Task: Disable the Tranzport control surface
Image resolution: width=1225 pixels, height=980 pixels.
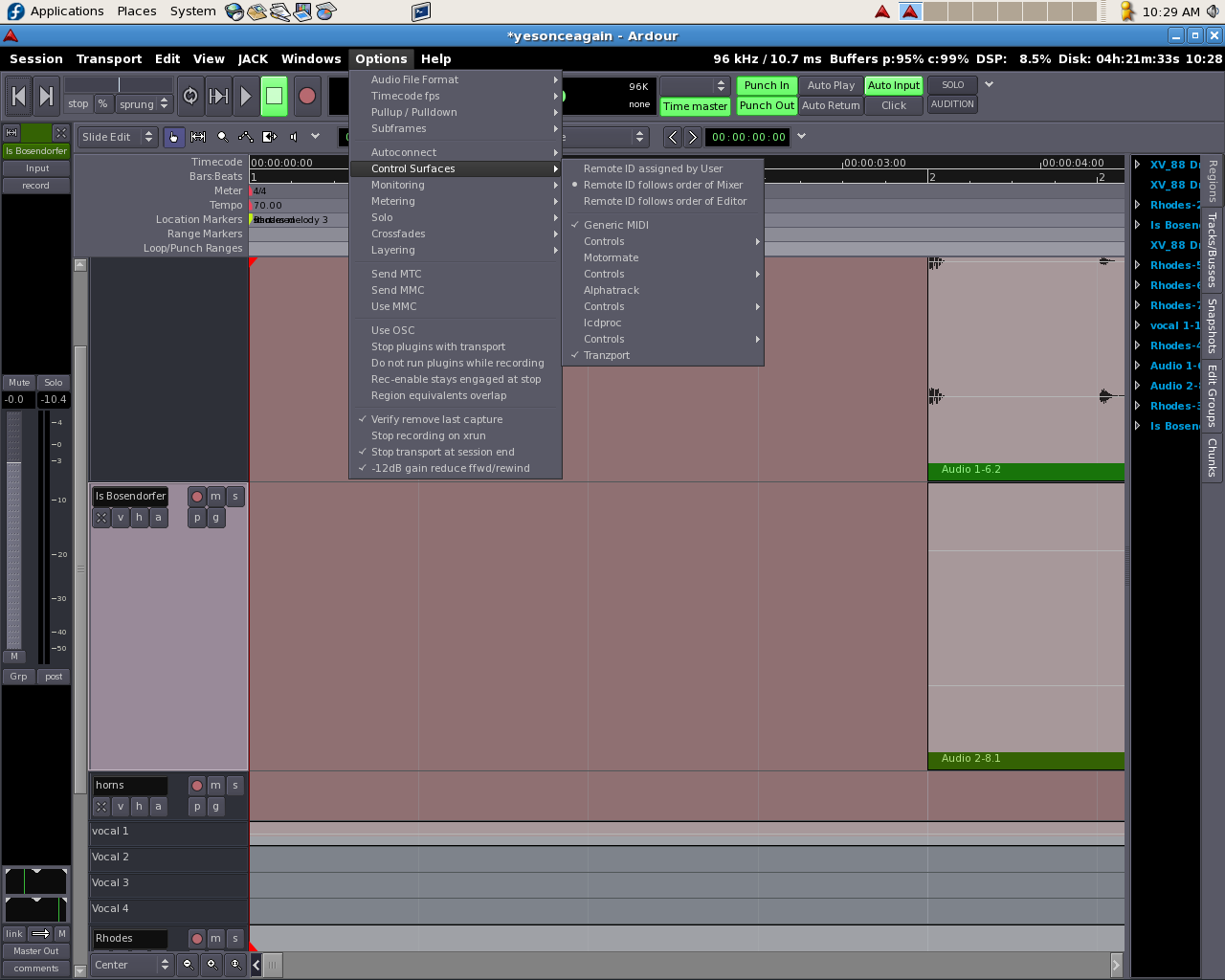Action: tap(607, 355)
